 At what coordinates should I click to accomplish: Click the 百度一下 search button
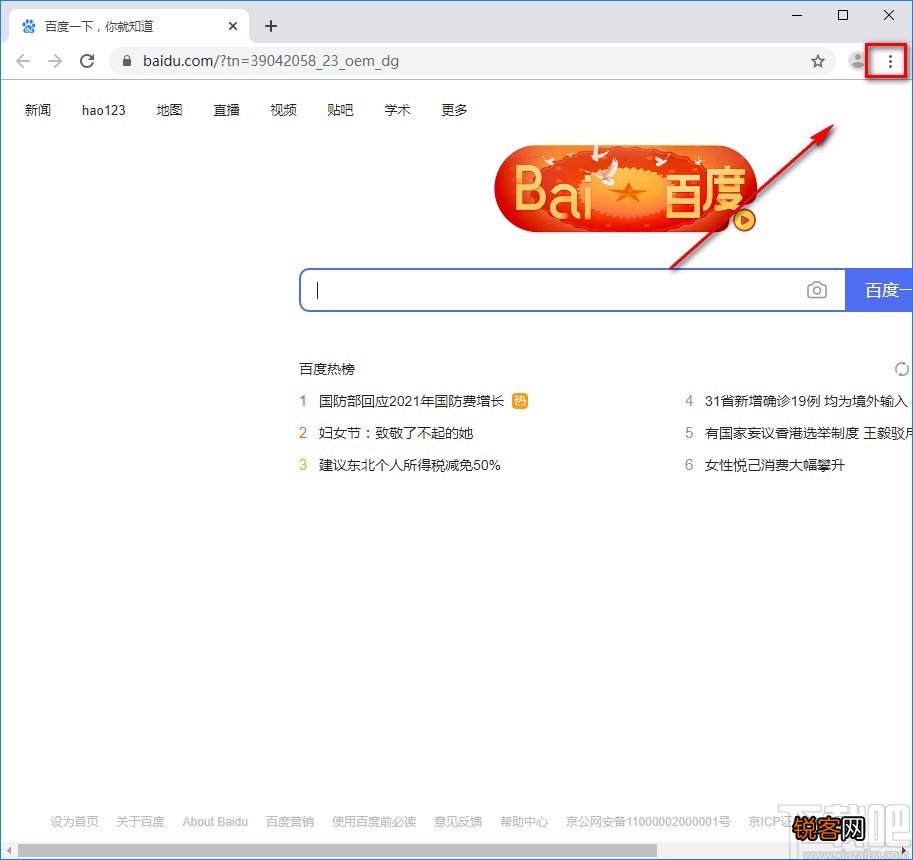pyautogui.click(x=879, y=290)
